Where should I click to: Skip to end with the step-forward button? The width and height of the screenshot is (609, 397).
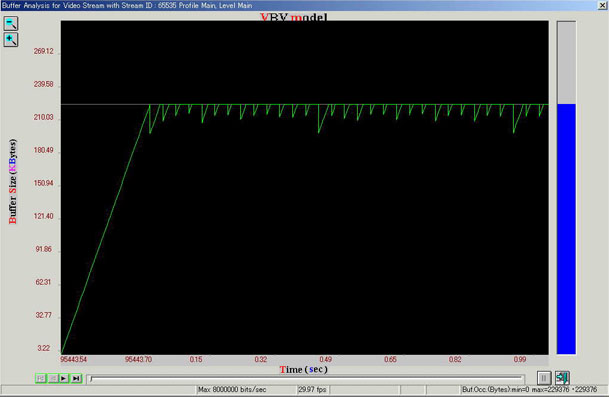pyautogui.click(x=77, y=378)
